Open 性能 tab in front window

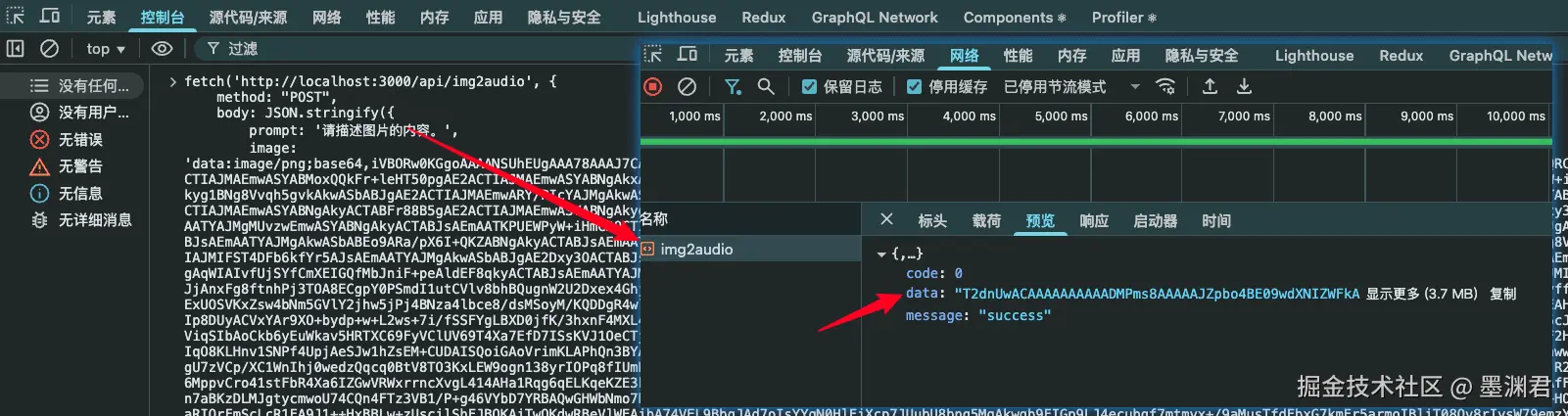pyautogui.click(x=1019, y=56)
